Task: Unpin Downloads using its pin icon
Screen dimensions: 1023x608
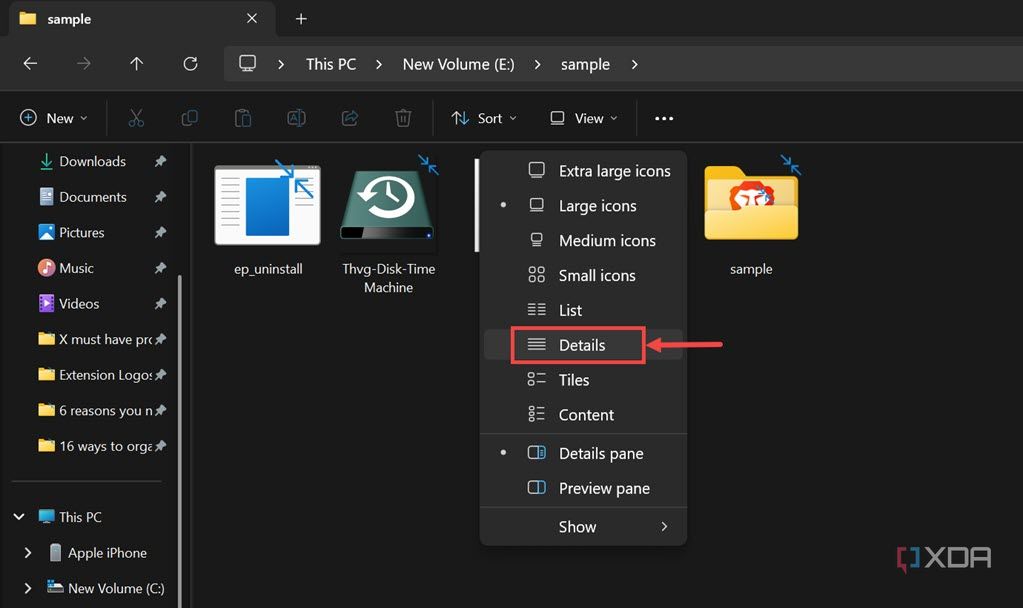Action: click(x=160, y=160)
